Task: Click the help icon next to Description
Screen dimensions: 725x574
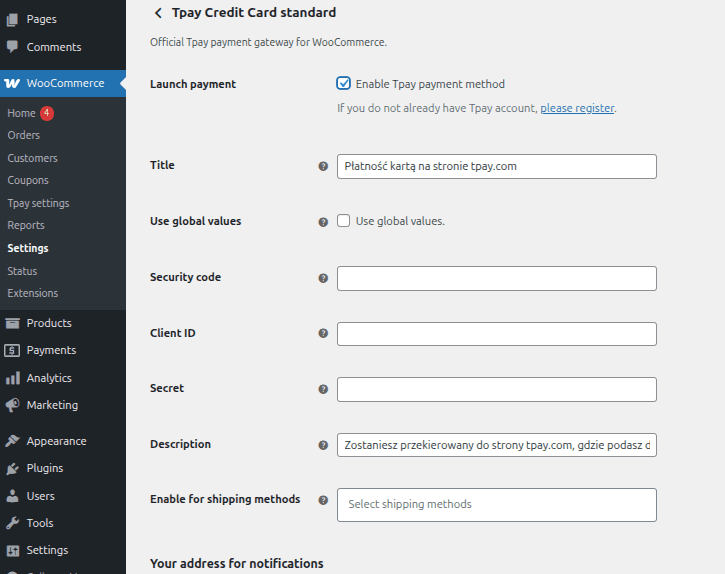Action: [x=323, y=445]
